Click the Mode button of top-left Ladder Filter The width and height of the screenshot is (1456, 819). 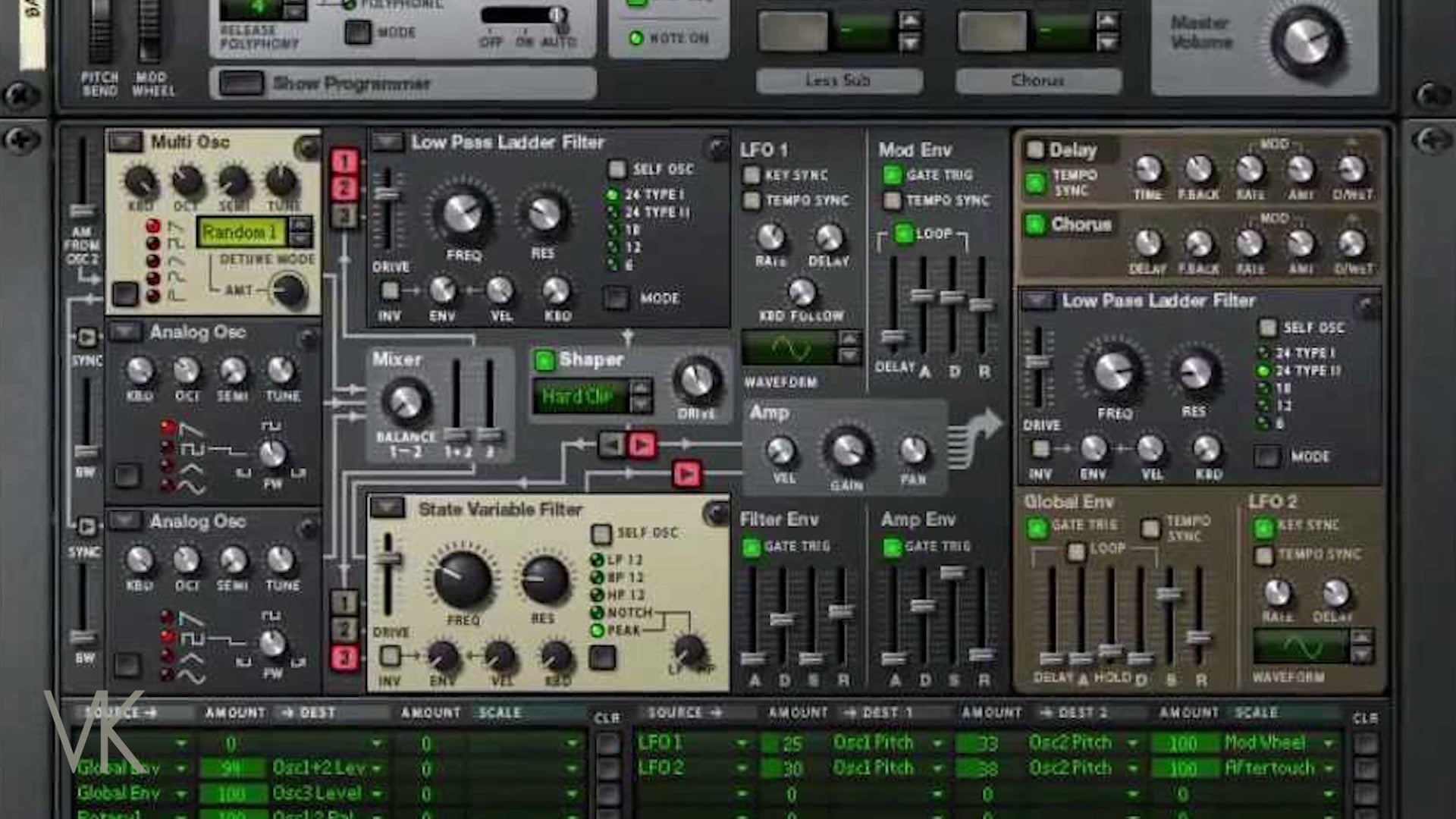616,298
